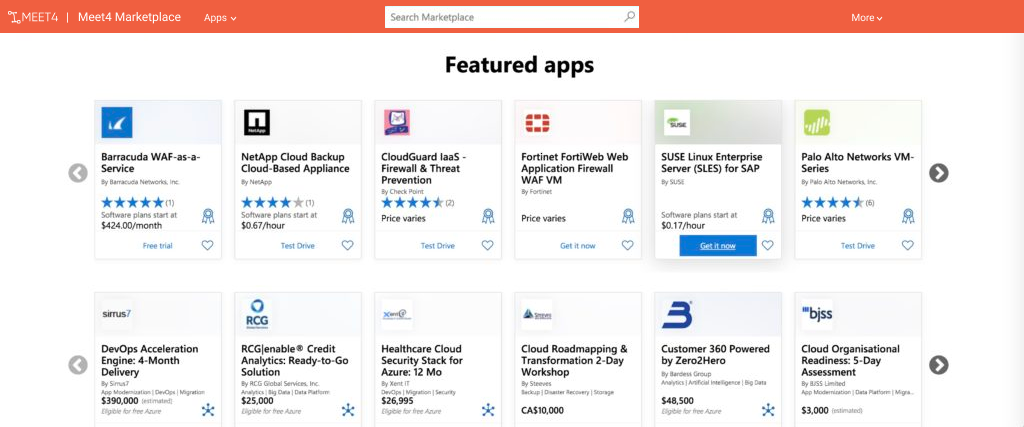Click the Search Marketplace input field
The image size is (1024, 427).
click(511, 17)
